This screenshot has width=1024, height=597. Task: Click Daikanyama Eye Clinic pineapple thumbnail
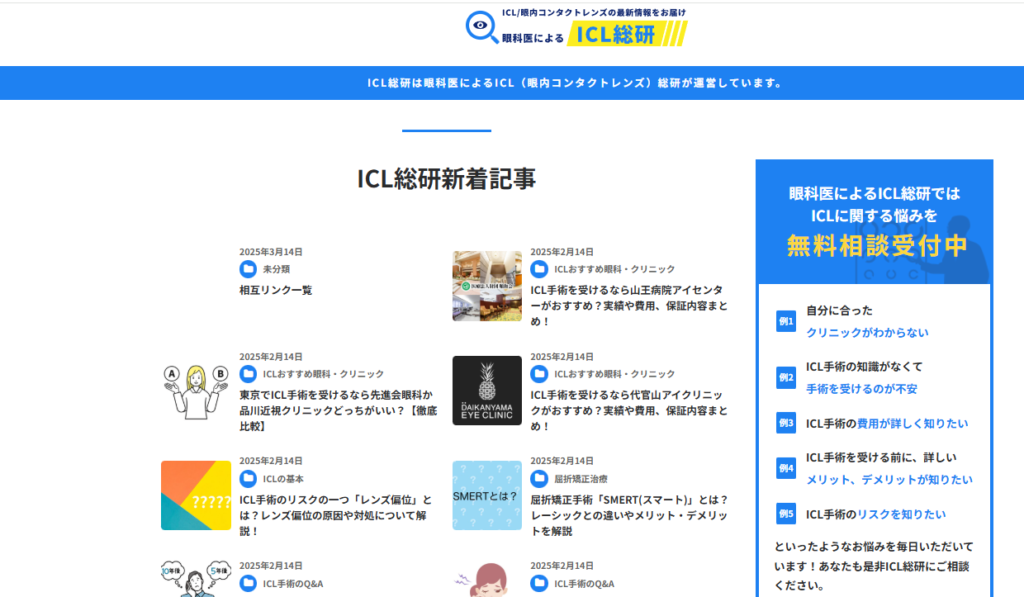(487, 391)
